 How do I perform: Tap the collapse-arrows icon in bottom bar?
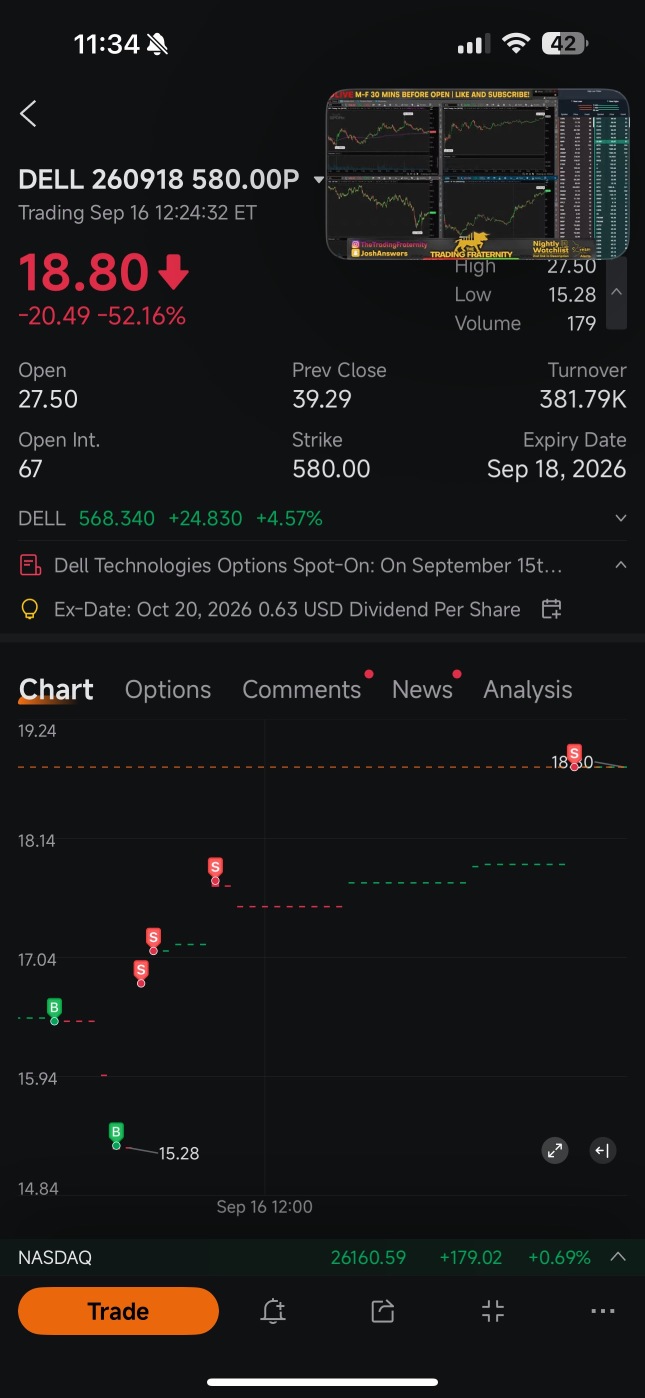pos(493,1311)
